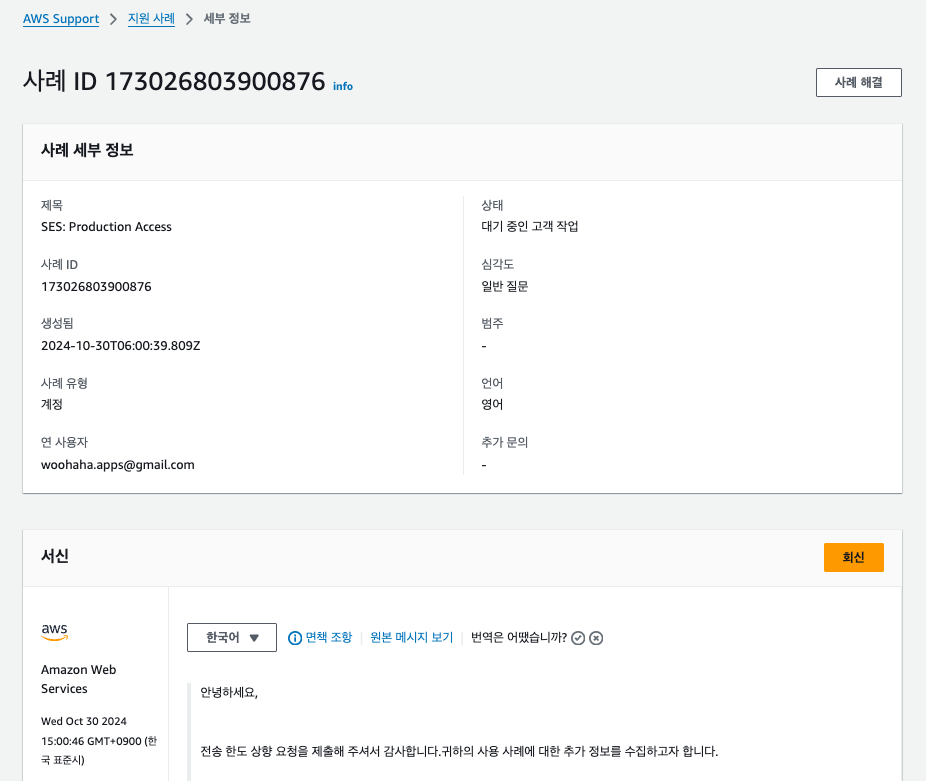The height and width of the screenshot is (781, 926).
Task: Mark the translation as bad with the X icon
Action: click(x=596, y=638)
